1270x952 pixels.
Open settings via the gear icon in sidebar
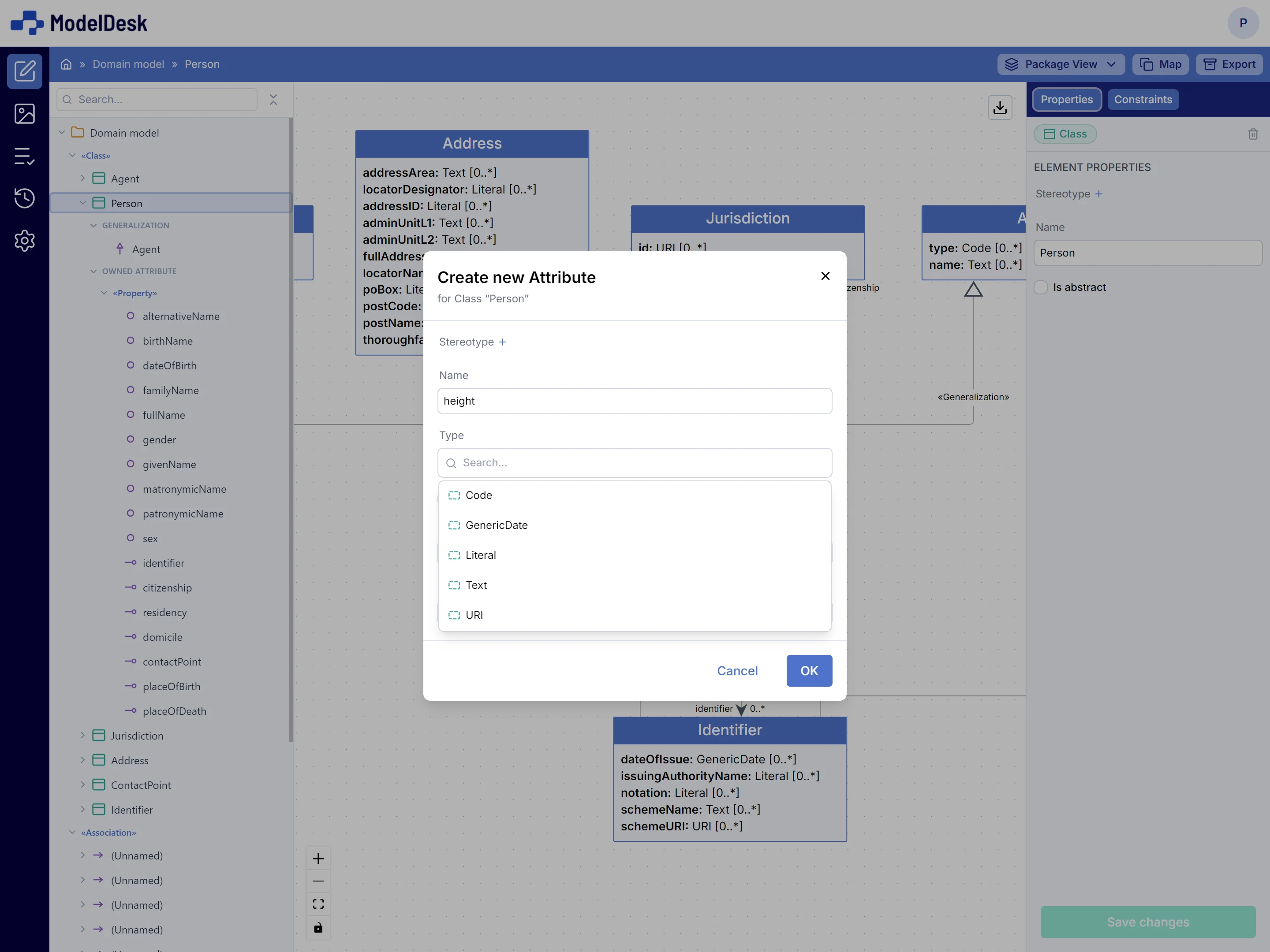[x=25, y=241]
